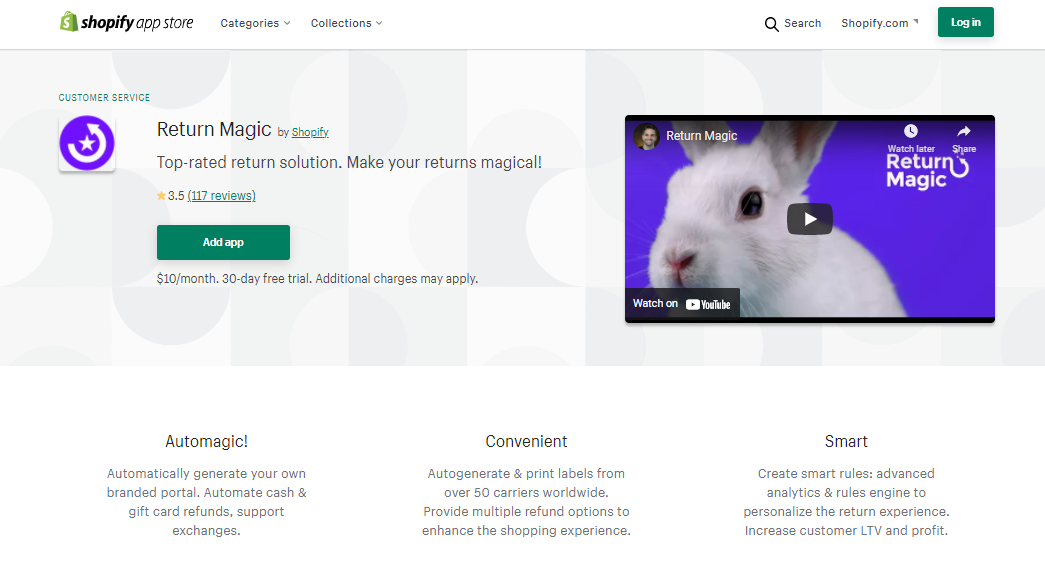This screenshot has height=585, width=1045.
Task: Open the 117 reviews link
Action: click(221, 195)
